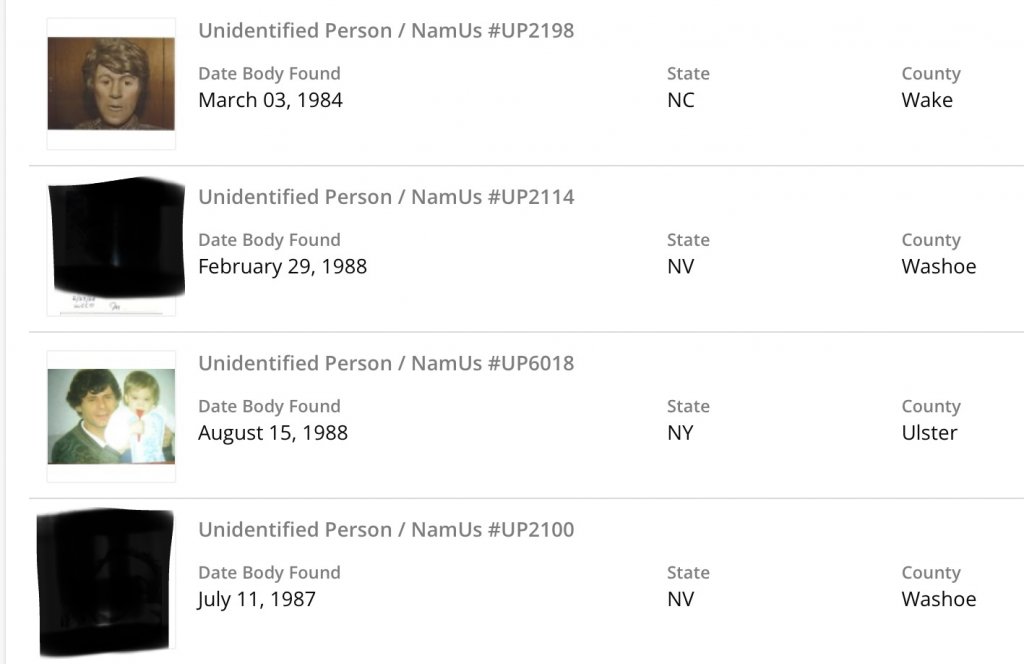The width and height of the screenshot is (1024, 664).
Task: Click the blacked-out thumbnail for case UP2114
Action: click(x=115, y=240)
